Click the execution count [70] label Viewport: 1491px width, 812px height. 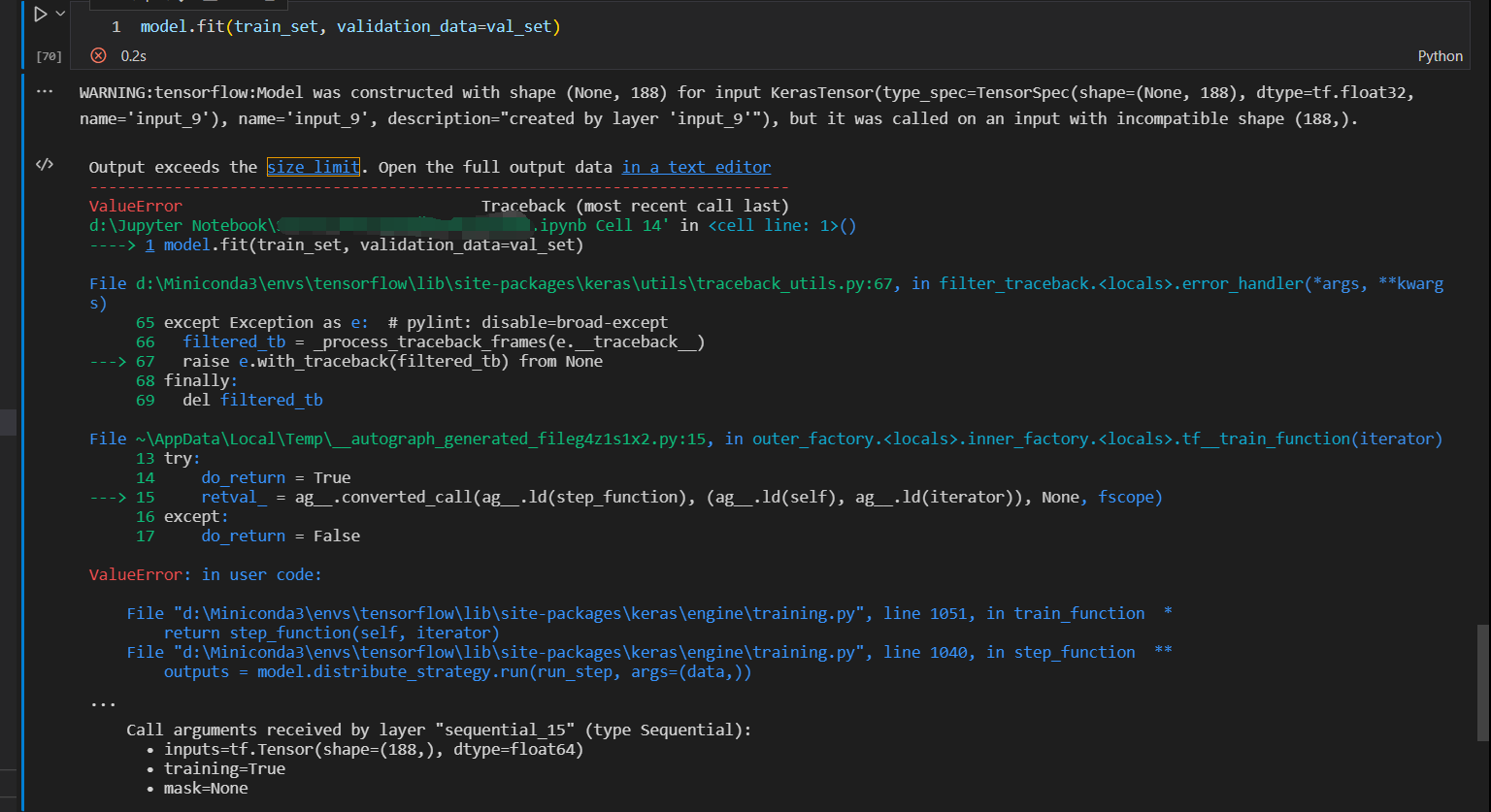(x=49, y=56)
